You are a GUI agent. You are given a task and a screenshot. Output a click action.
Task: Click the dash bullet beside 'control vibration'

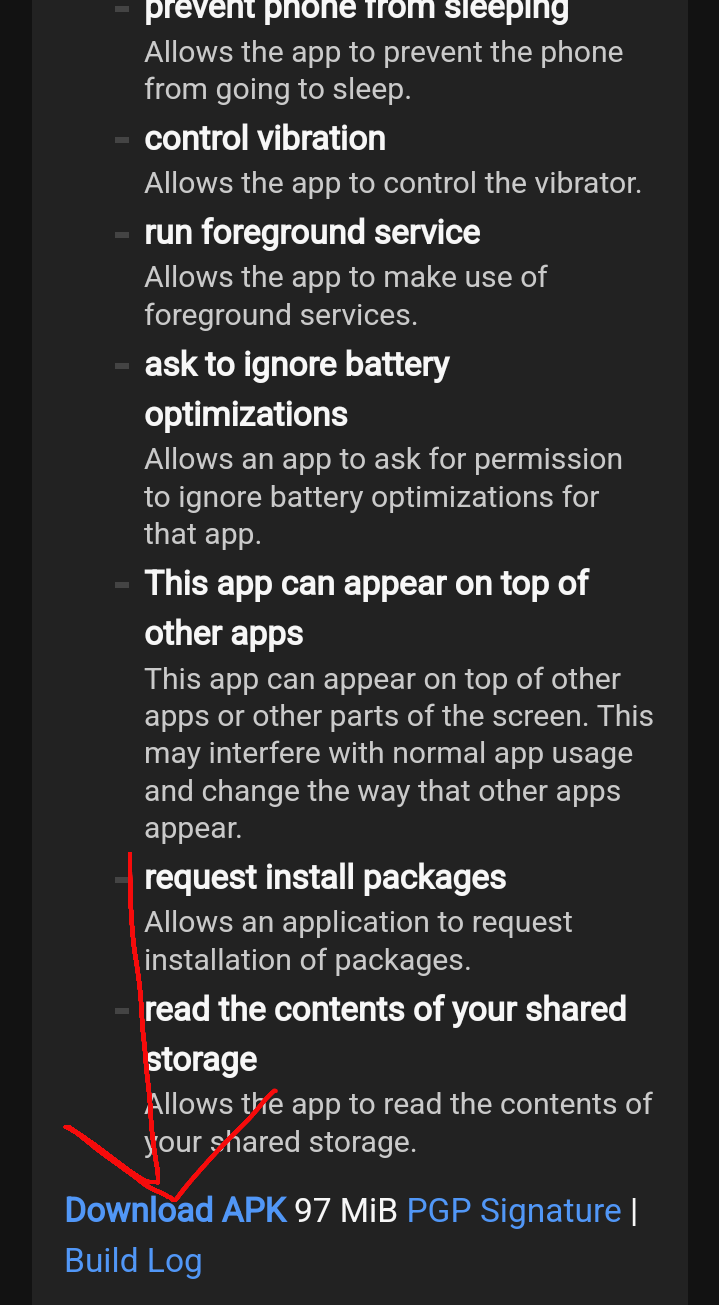pos(122,140)
